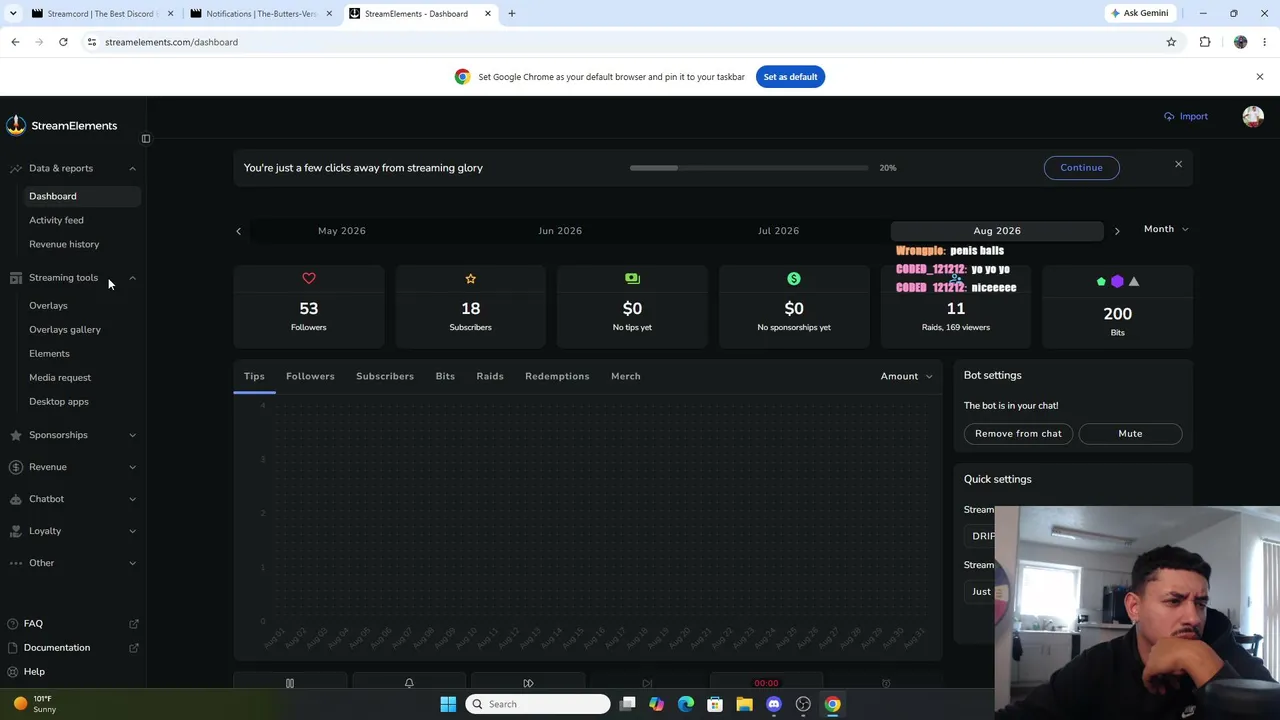The image size is (1280, 720).
Task: Switch to the Followers tab
Action: [310, 376]
